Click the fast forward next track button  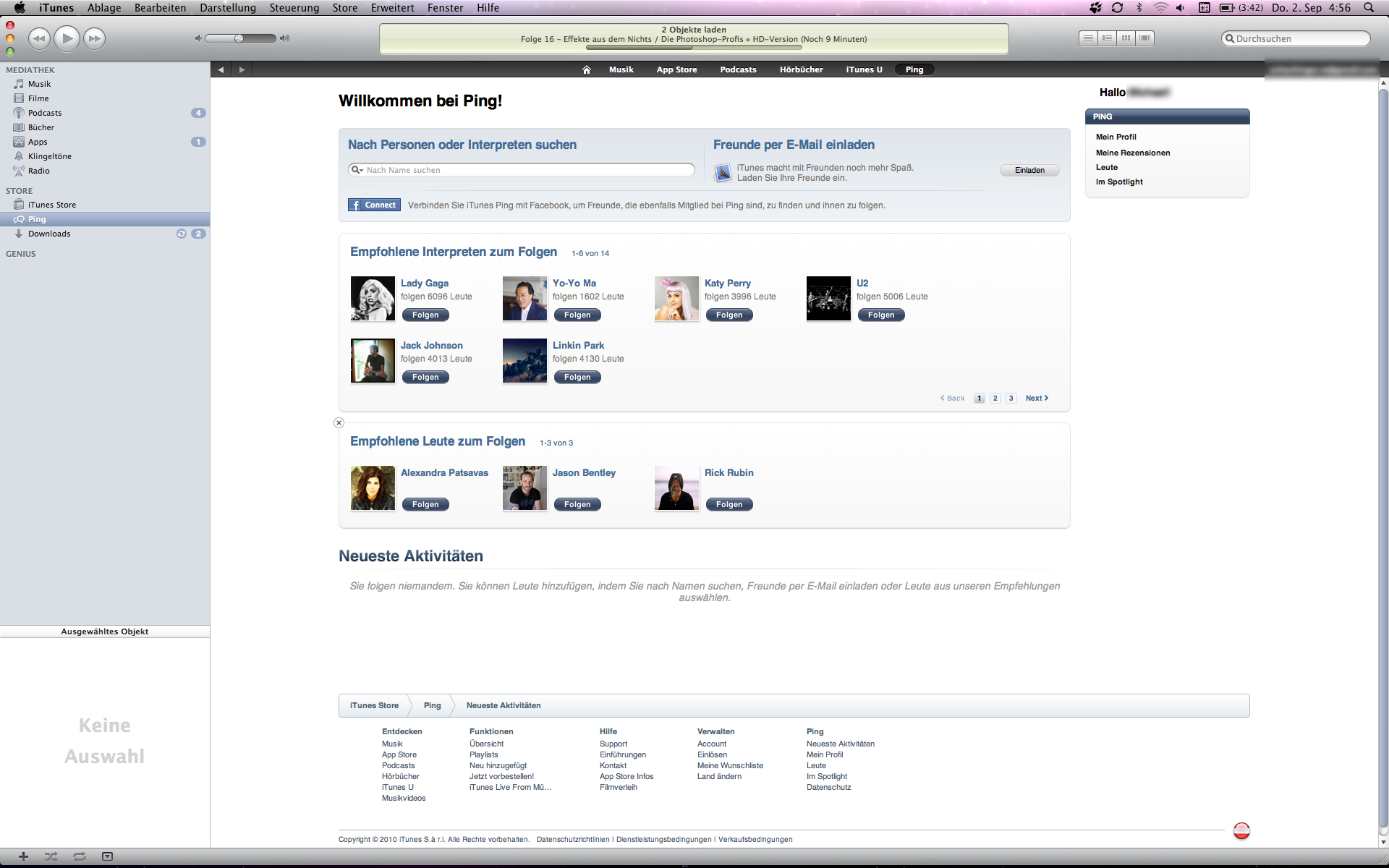pos(94,38)
